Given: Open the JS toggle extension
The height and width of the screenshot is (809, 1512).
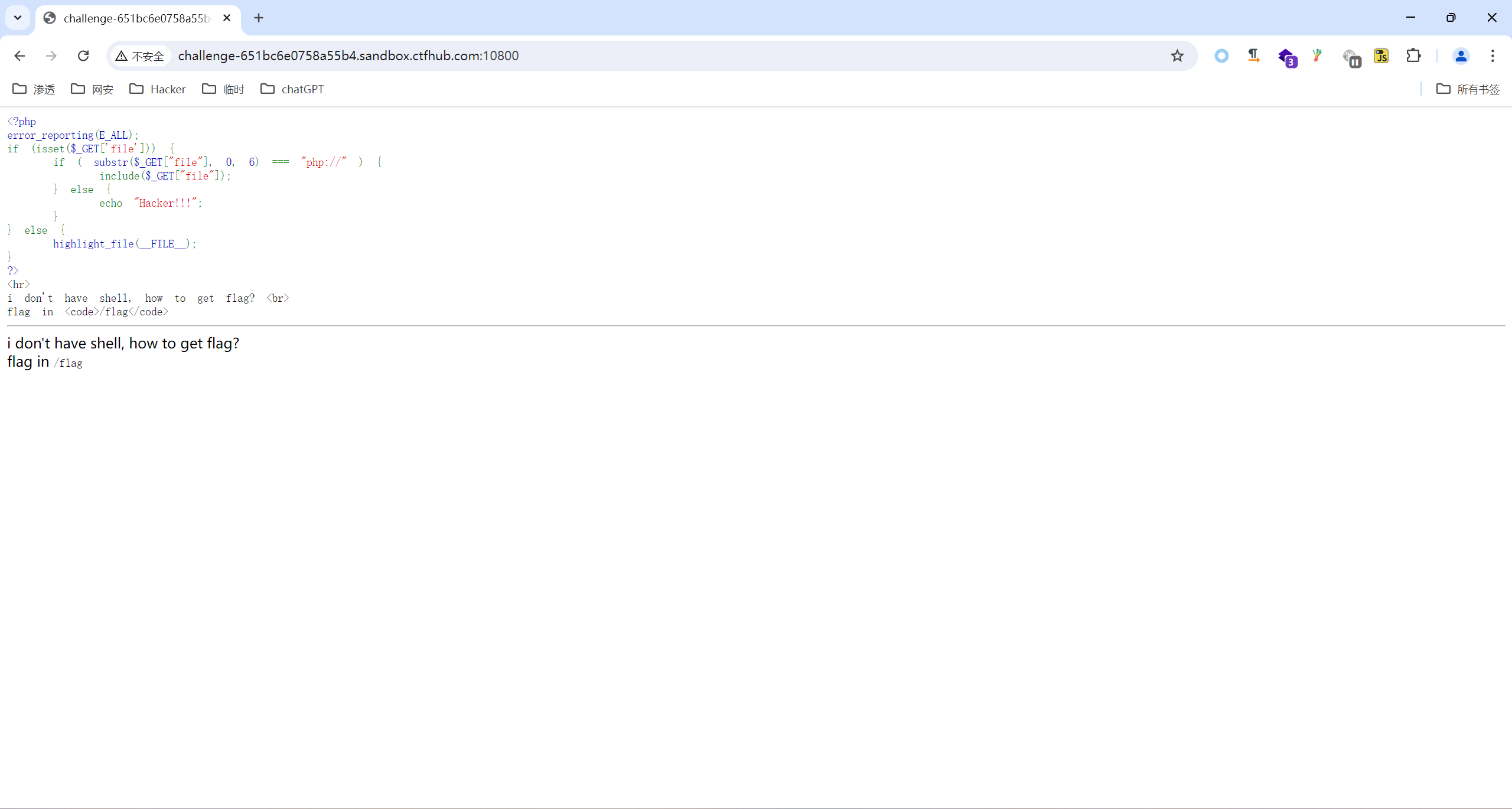Looking at the screenshot, I should [1381, 56].
